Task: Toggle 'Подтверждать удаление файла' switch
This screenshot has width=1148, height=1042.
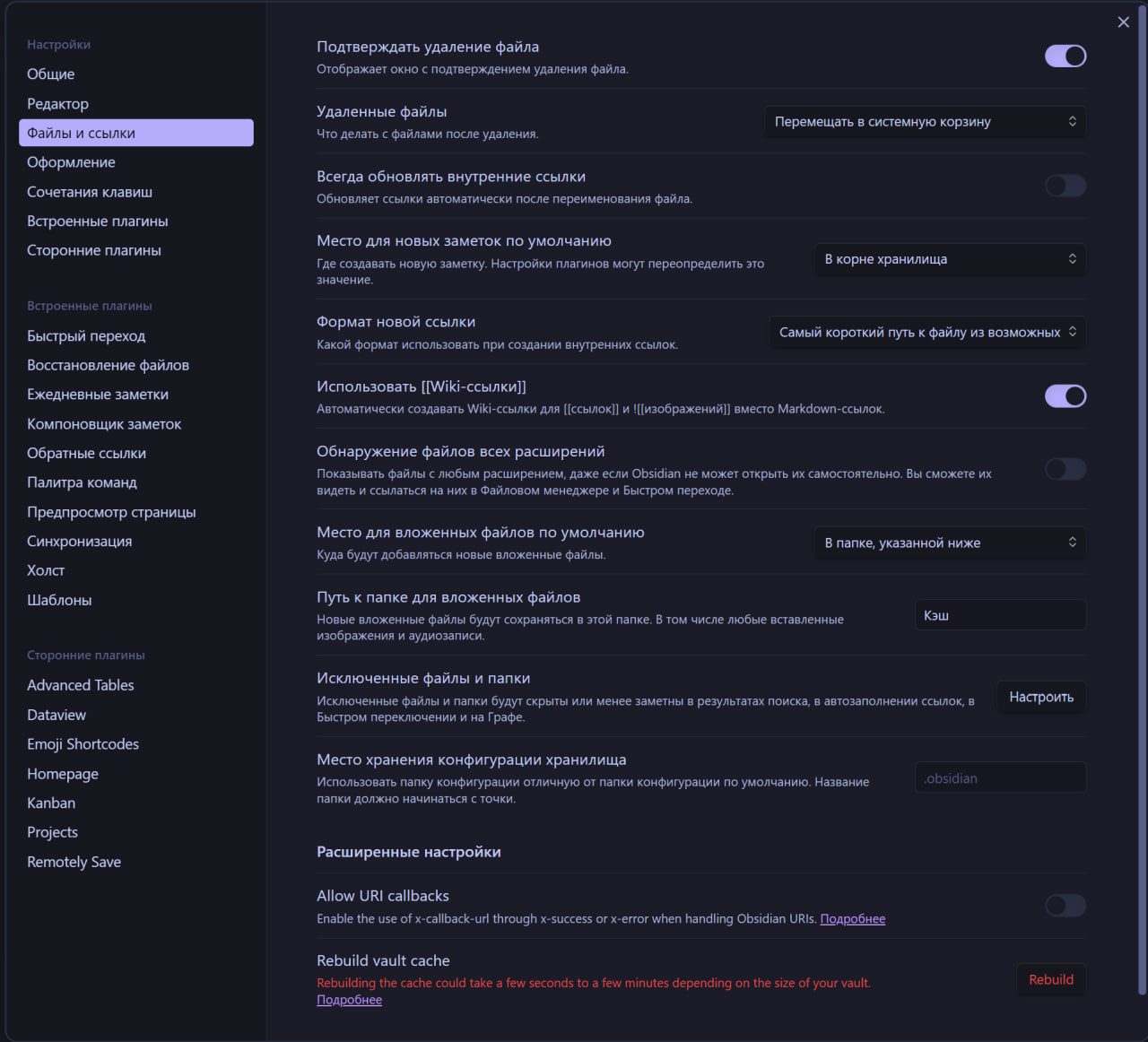Action: [x=1065, y=56]
